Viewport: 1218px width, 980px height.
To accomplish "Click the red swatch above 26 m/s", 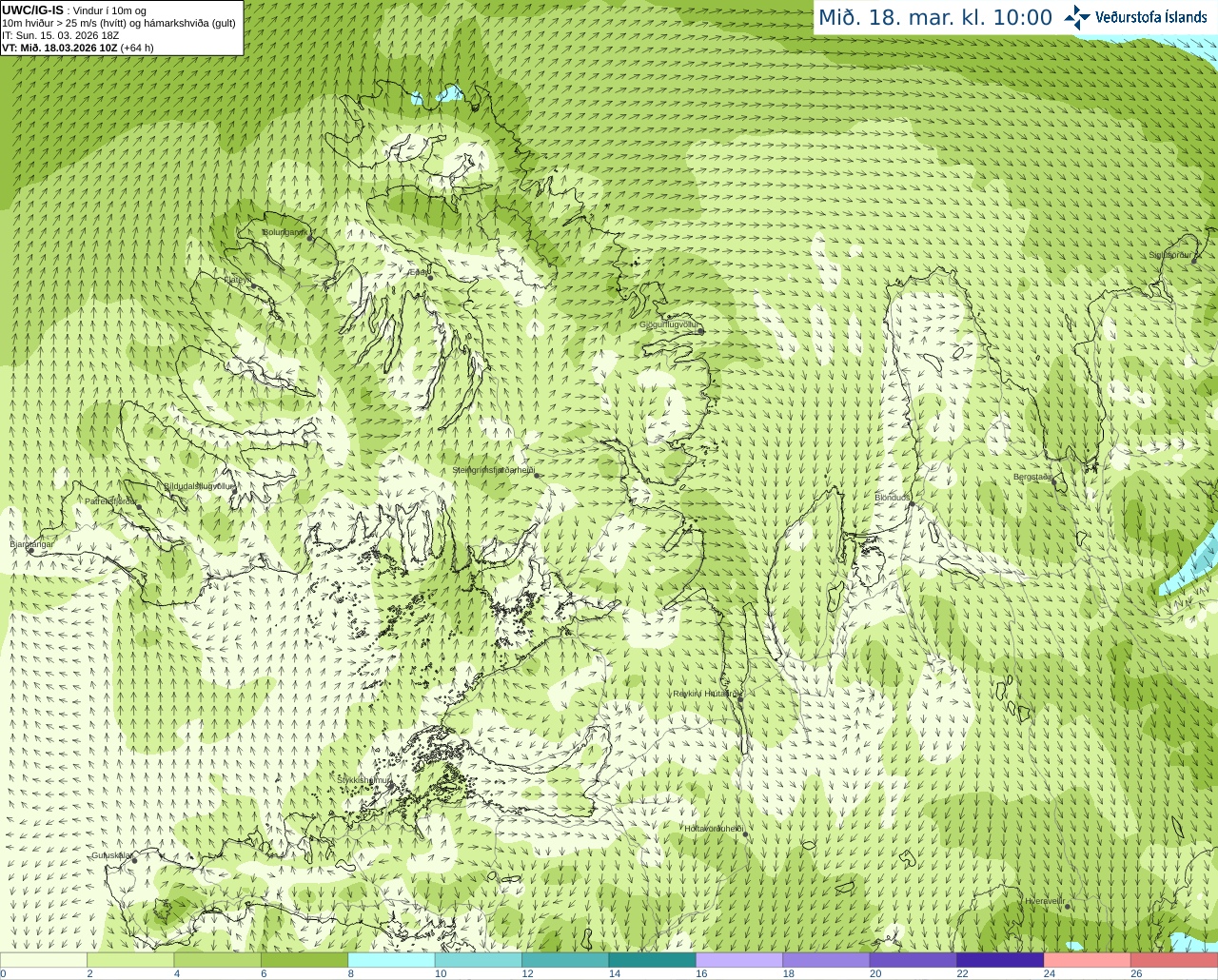I will click(1174, 960).
